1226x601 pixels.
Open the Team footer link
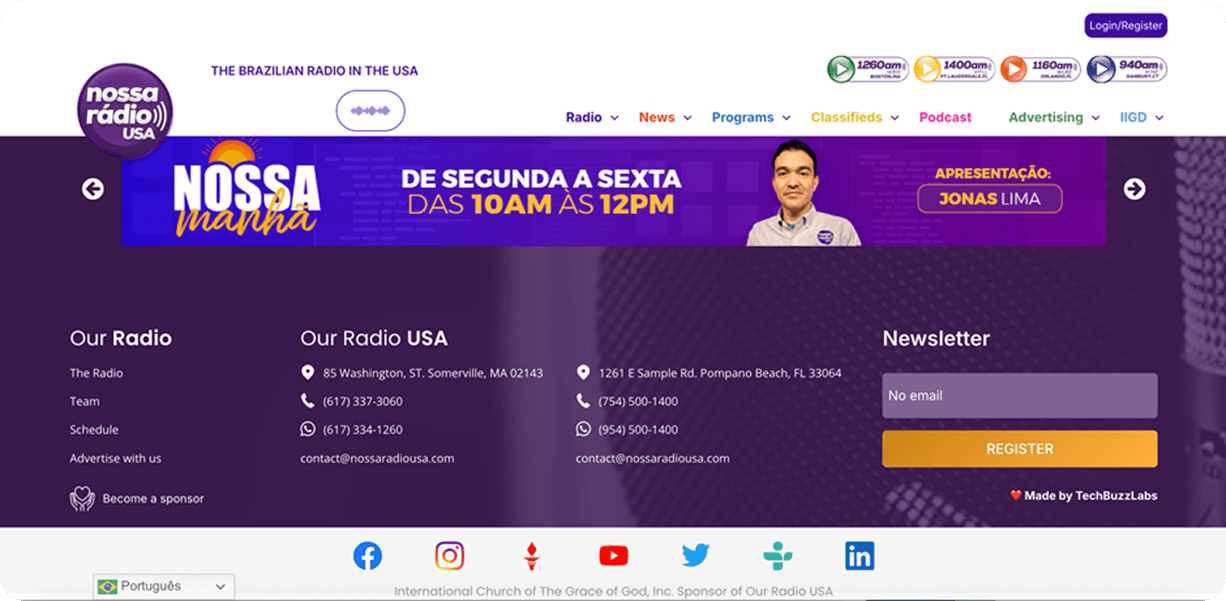coord(85,401)
